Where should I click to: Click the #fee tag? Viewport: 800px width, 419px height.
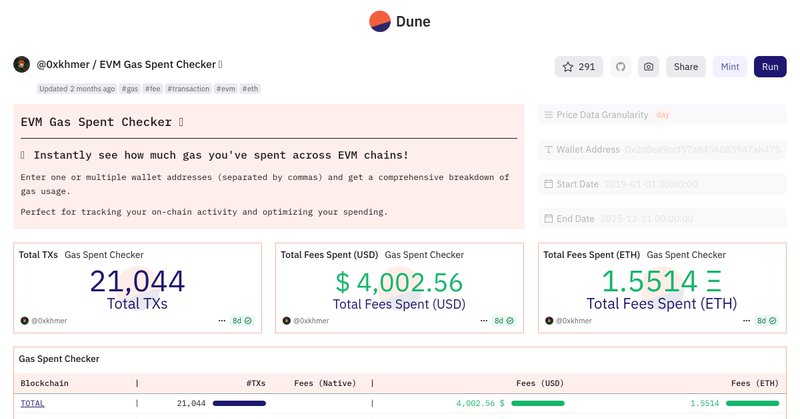[x=153, y=89]
